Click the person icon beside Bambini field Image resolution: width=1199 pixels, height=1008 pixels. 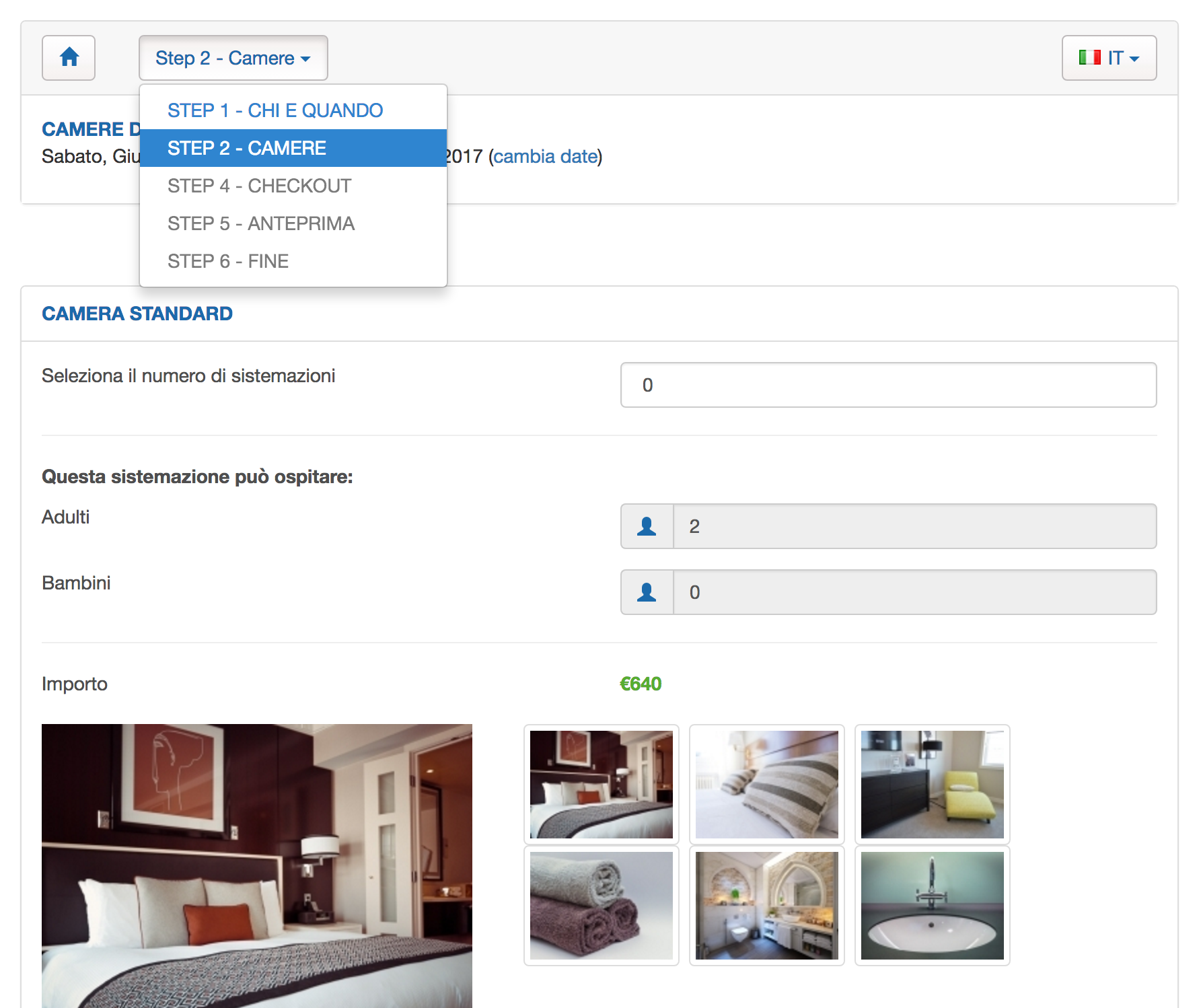[x=647, y=592]
